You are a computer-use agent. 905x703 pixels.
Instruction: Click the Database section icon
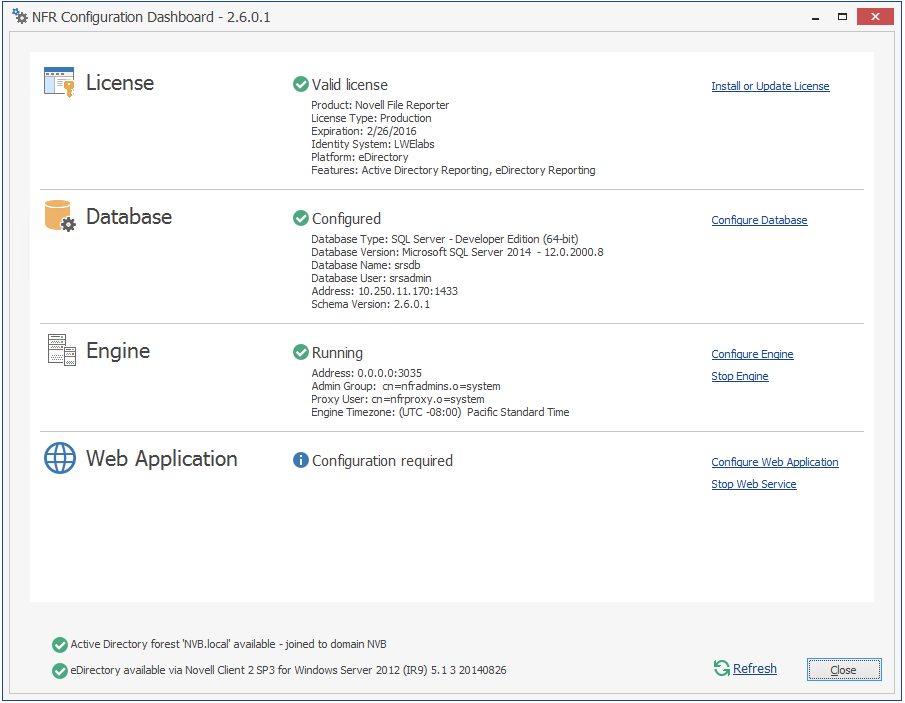tap(59, 216)
